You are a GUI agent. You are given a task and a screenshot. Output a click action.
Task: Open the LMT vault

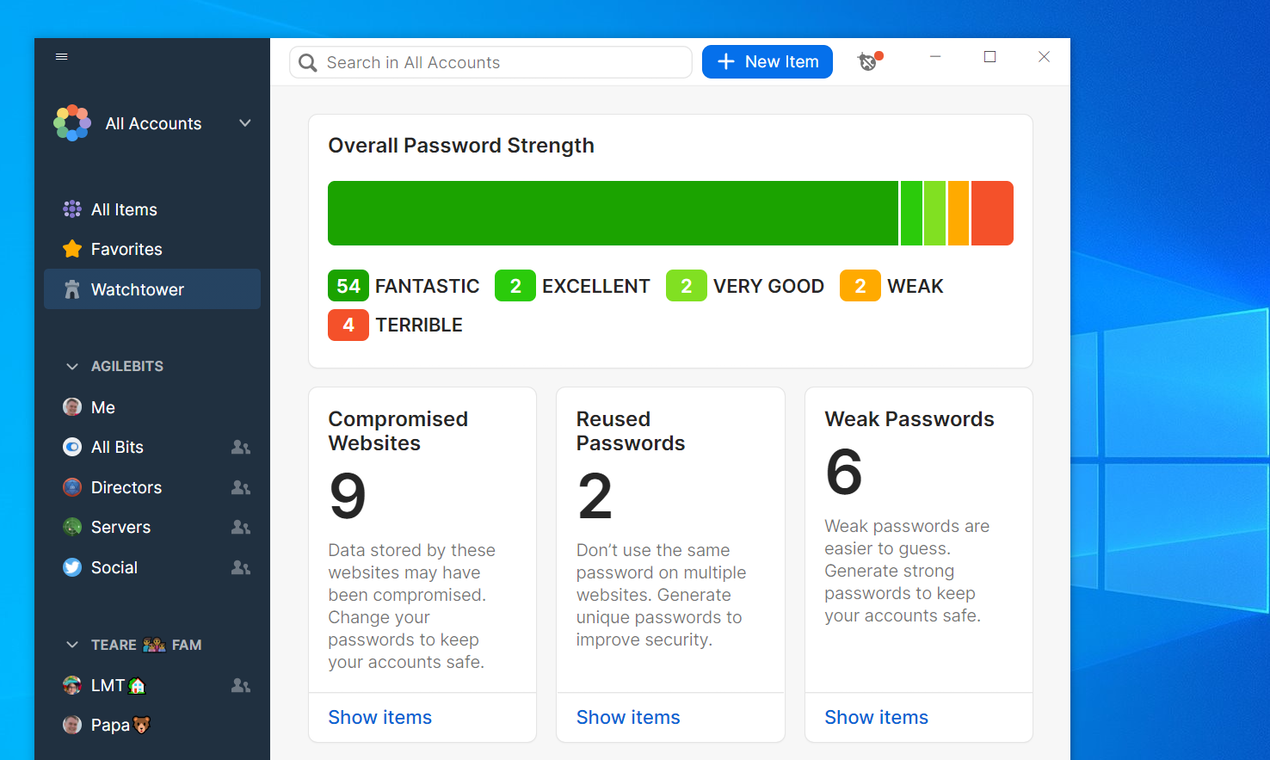[152, 685]
